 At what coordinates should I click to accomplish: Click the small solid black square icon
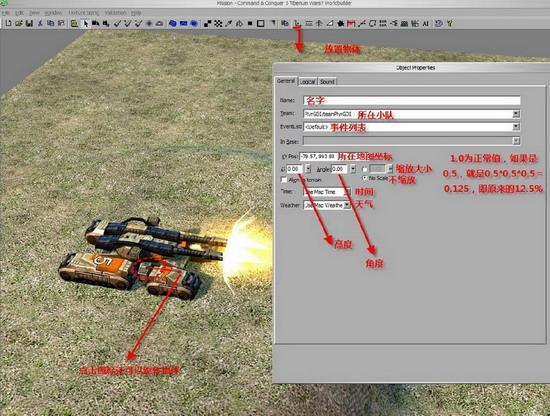tap(250, 24)
